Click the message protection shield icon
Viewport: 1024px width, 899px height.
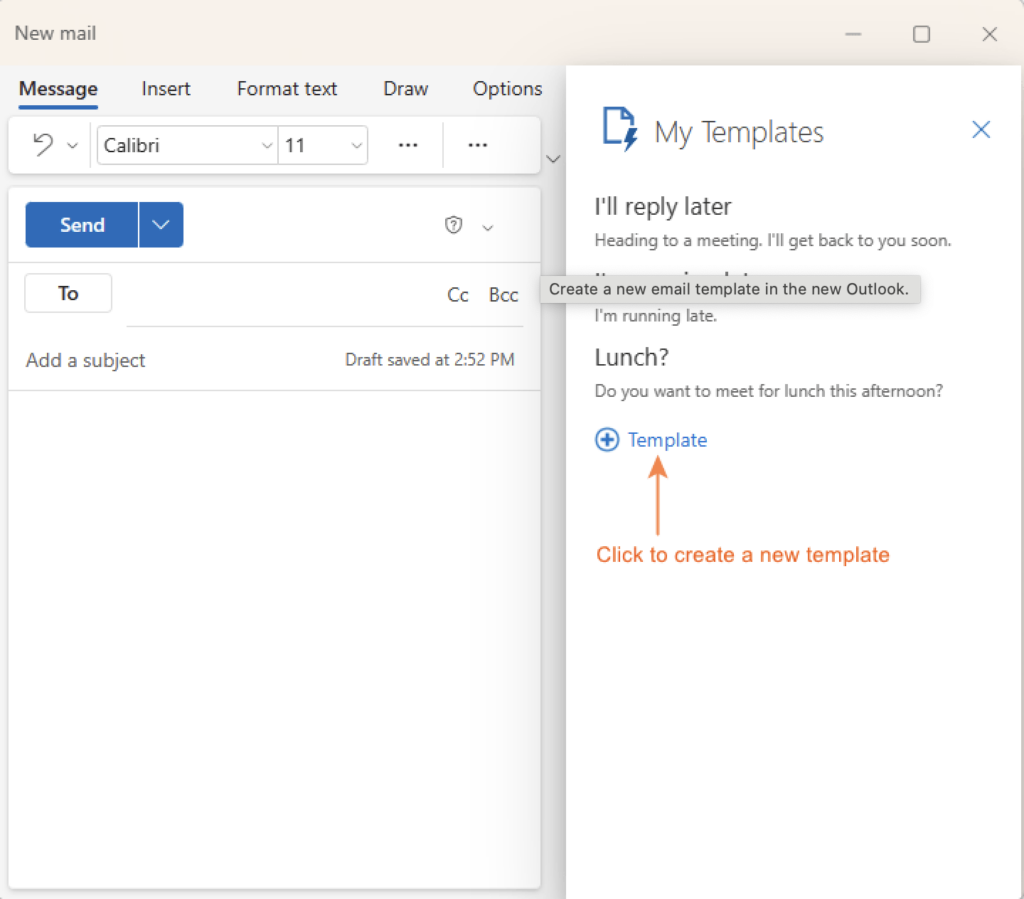pyautogui.click(x=453, y=226)
